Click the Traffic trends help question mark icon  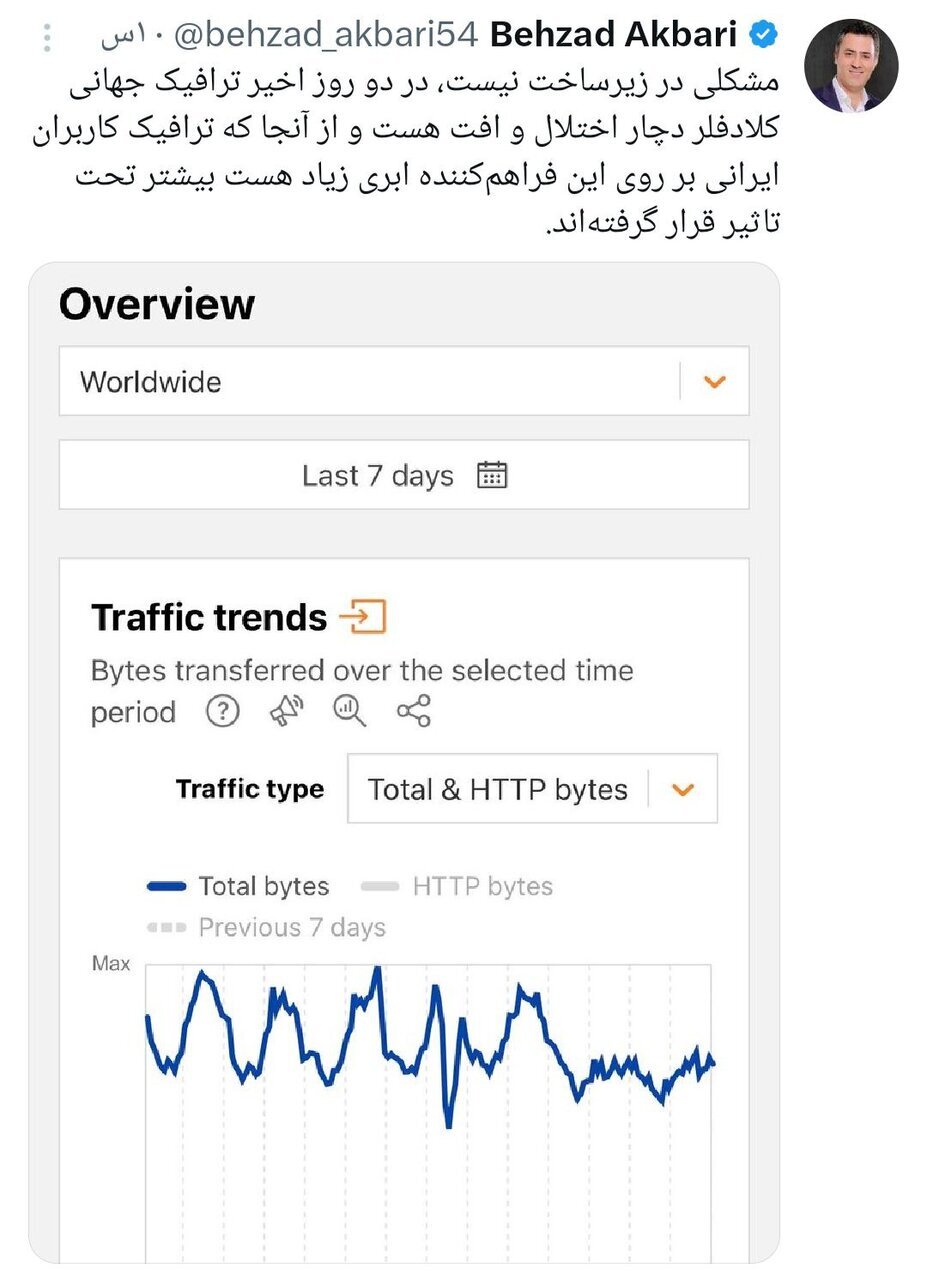click(223, 712)
